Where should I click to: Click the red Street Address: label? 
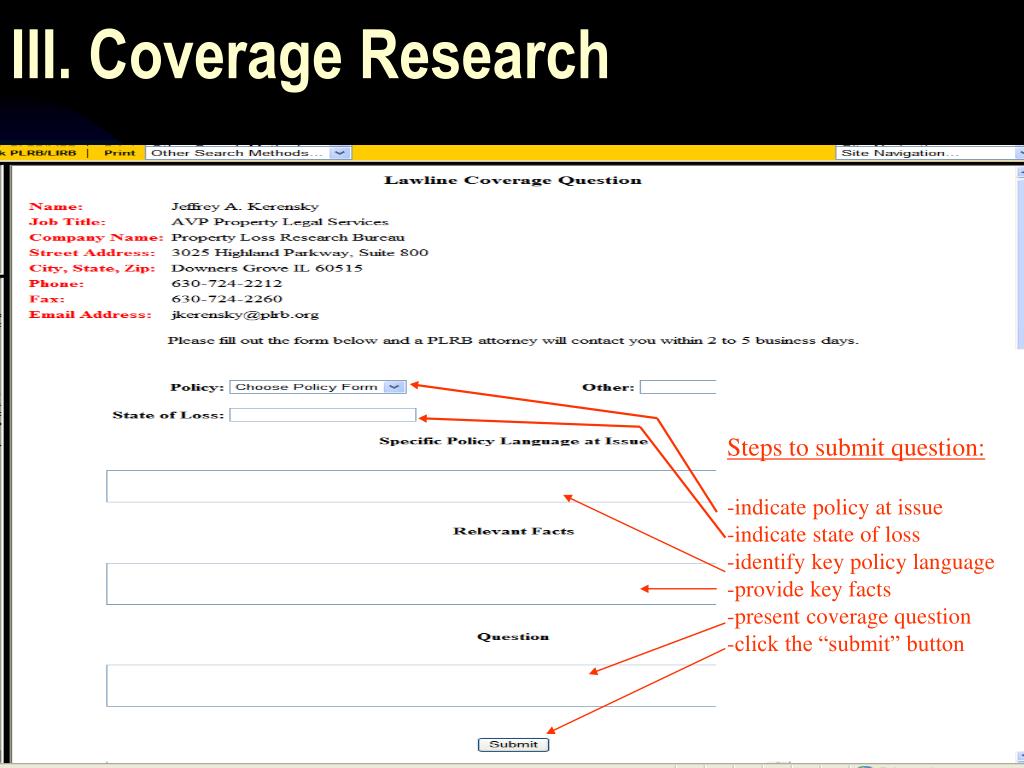point(92,253)
